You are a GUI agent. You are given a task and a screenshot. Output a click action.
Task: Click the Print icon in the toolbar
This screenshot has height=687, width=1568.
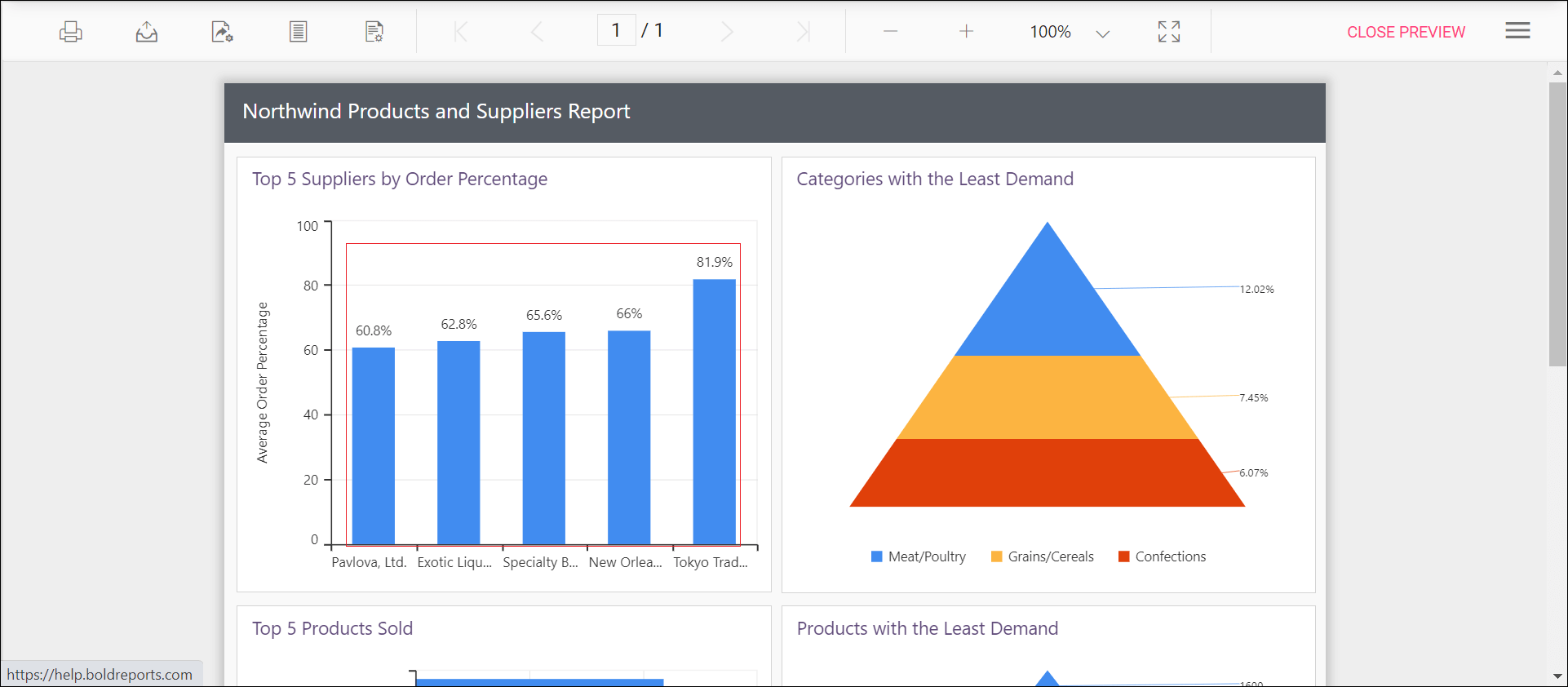coord(71,32)
